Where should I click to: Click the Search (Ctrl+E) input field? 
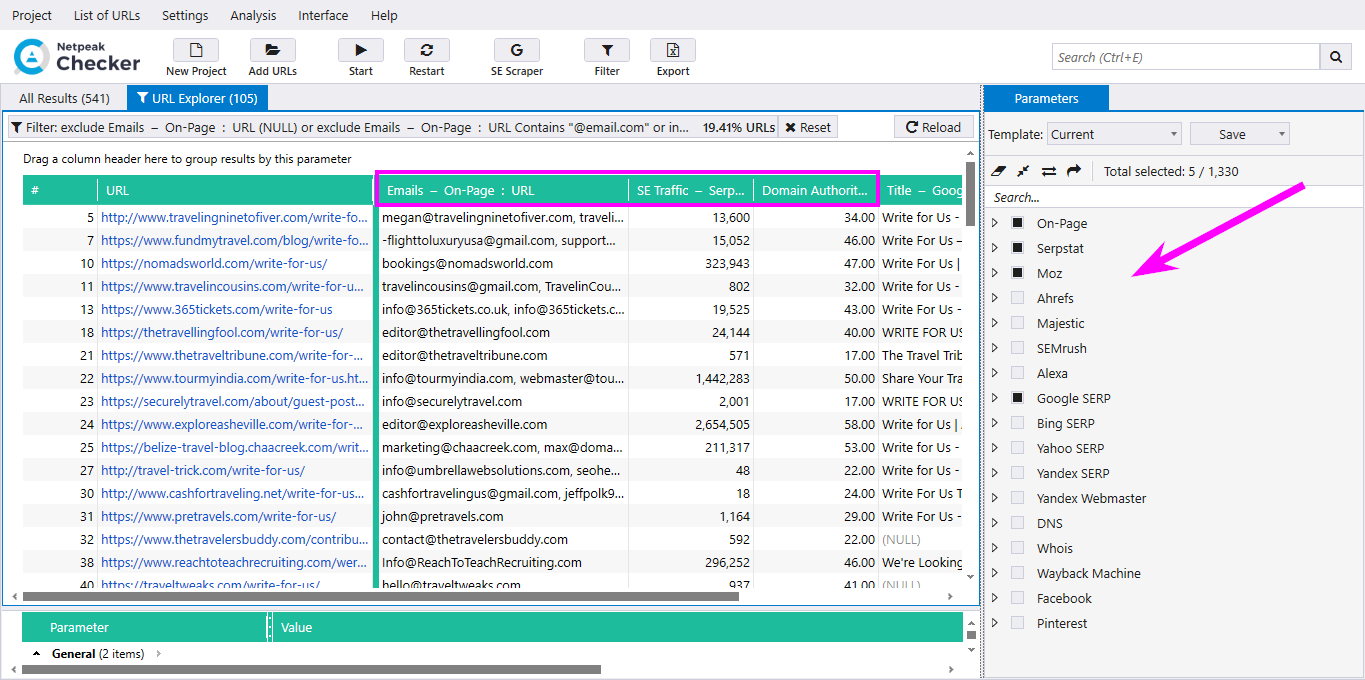pos(1186,57)
